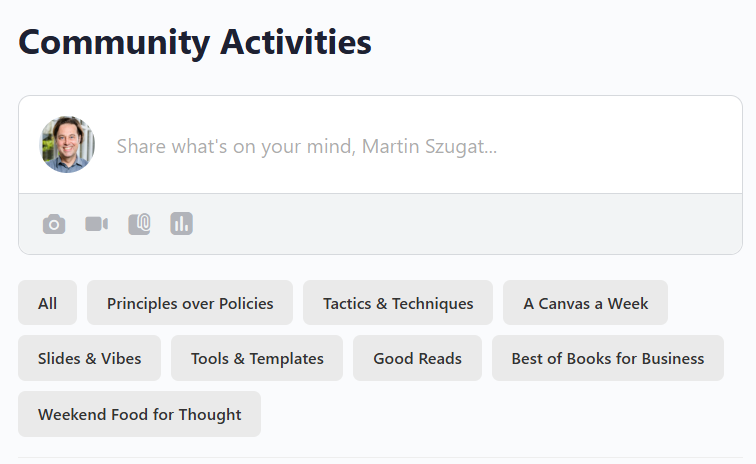Create a poll with the bar chart icon
This screenshot has height=464, width=756.
click(181, 224)
